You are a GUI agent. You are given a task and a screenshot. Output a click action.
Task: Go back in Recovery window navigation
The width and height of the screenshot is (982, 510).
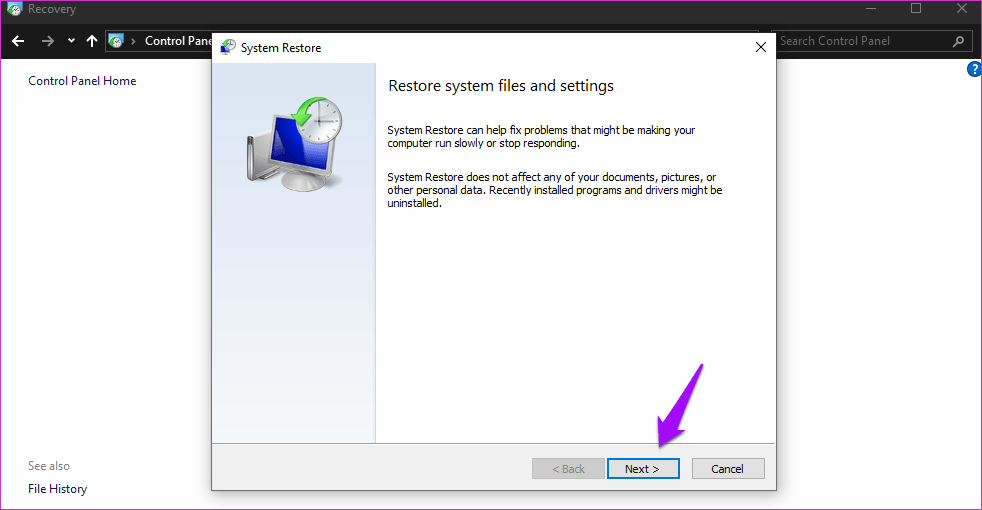tap(18, 41)
